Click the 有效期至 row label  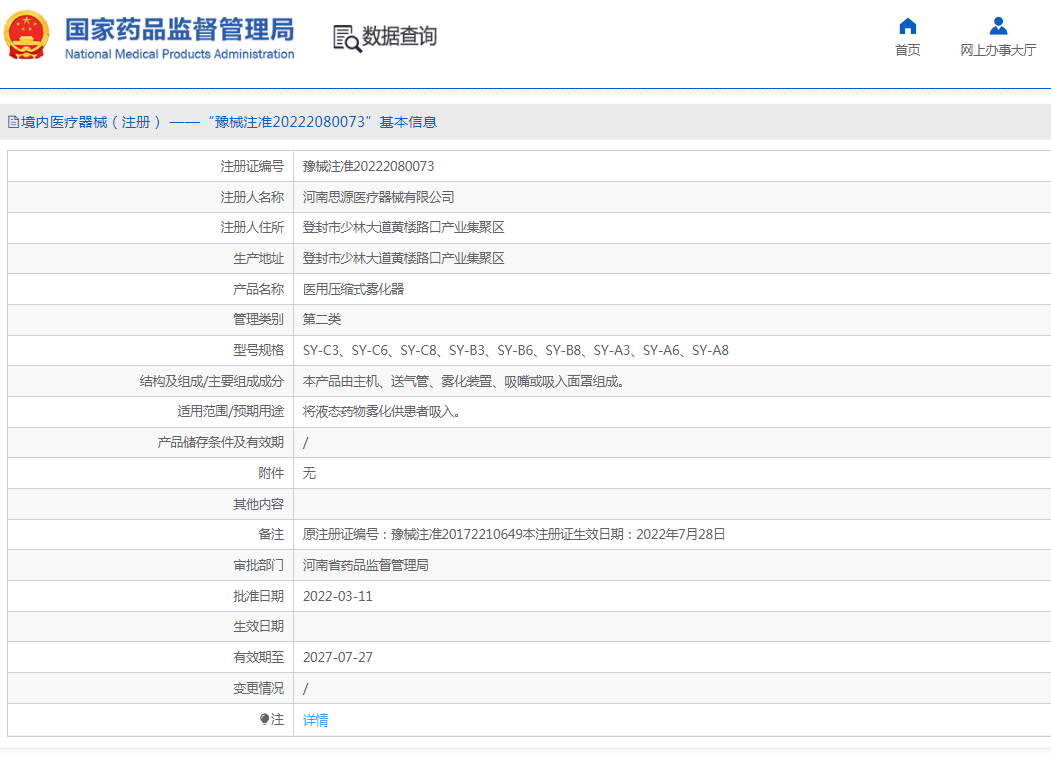(x=259, y=657)
